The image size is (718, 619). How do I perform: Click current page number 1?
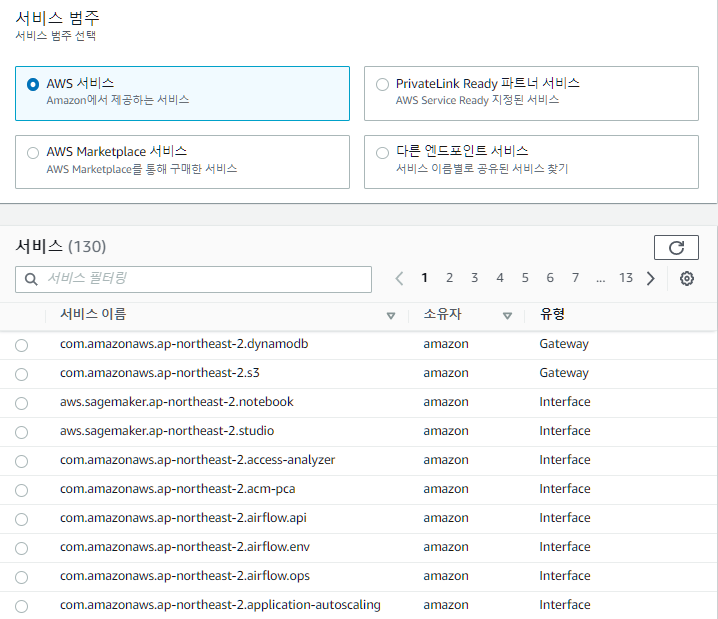coord(424,278)
